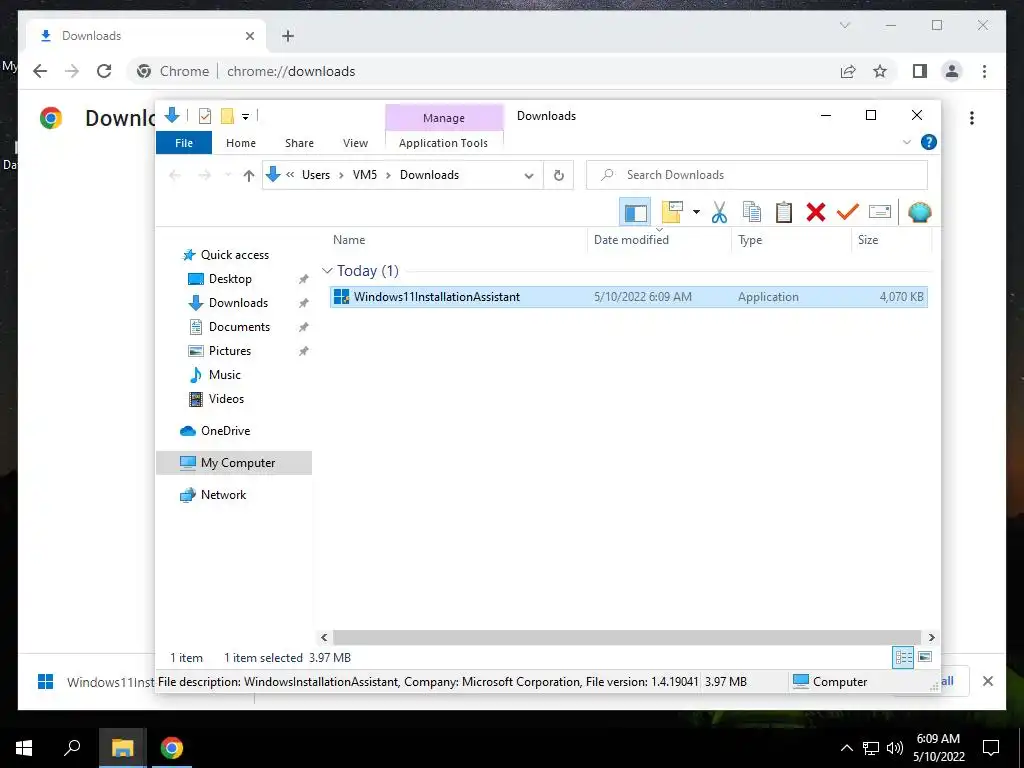Select Quick access in navigation pane
The width and height of the screenshot is (1024, 768).
[234, 255]
